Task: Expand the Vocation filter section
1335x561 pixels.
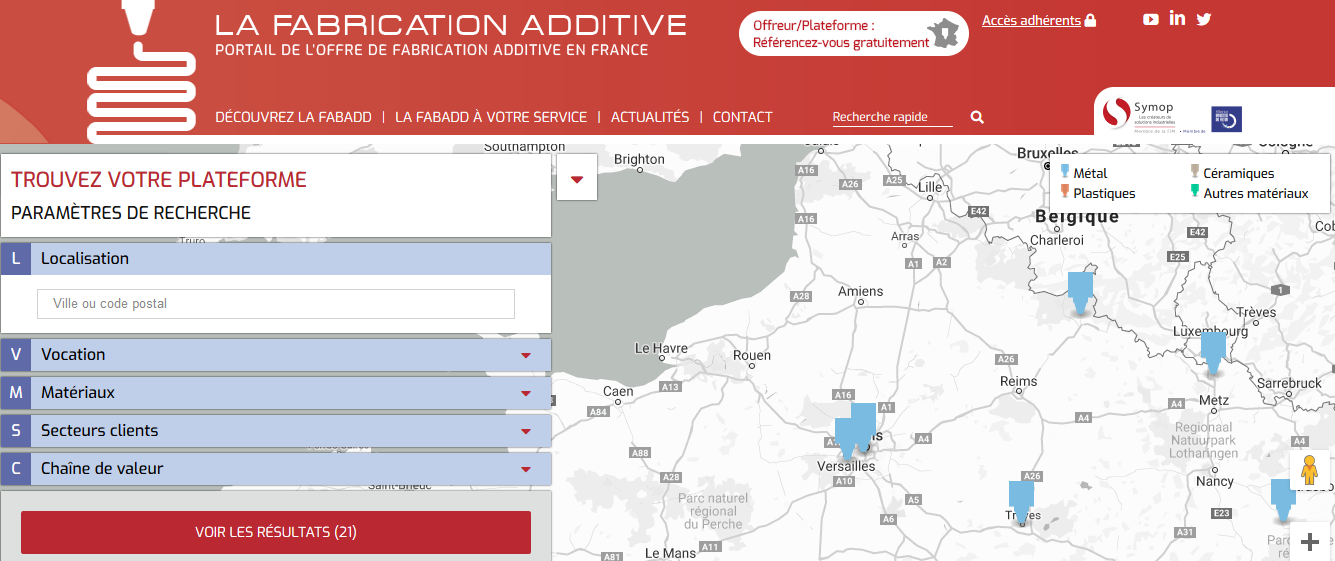Action: click(x=276, y=355)
